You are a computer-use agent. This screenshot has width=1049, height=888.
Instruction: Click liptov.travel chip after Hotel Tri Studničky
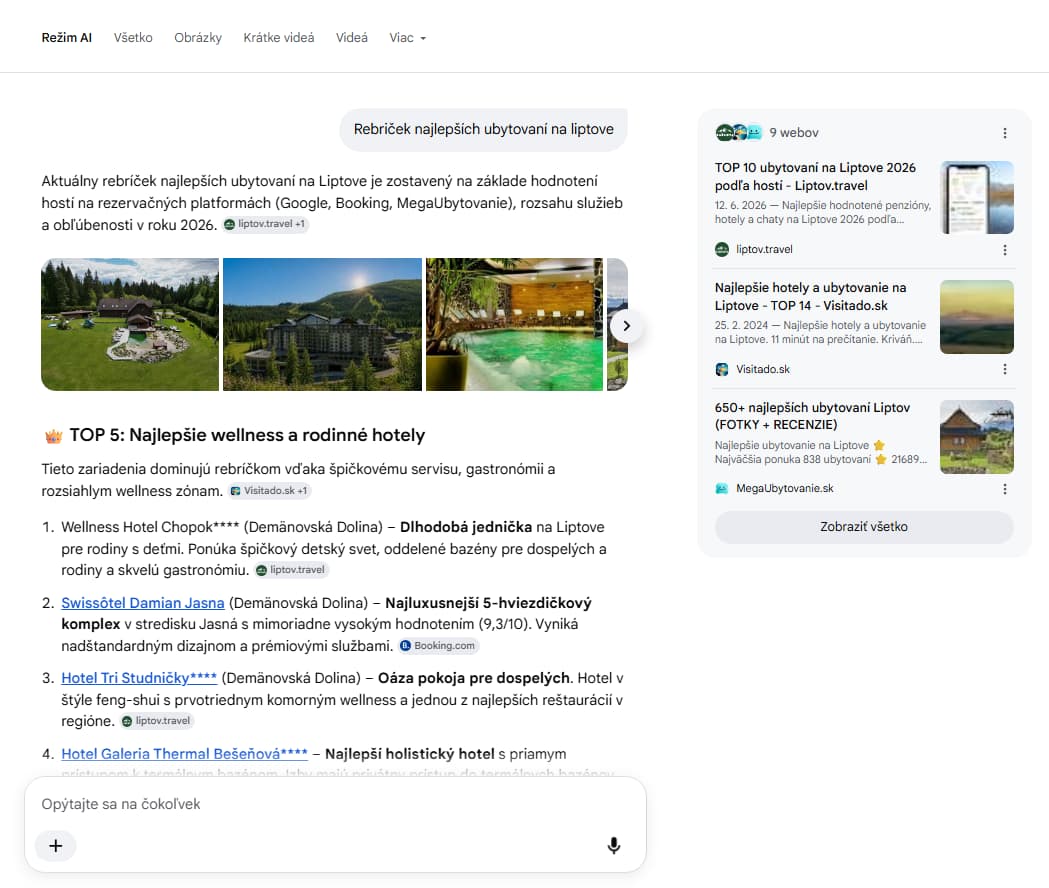157,721
